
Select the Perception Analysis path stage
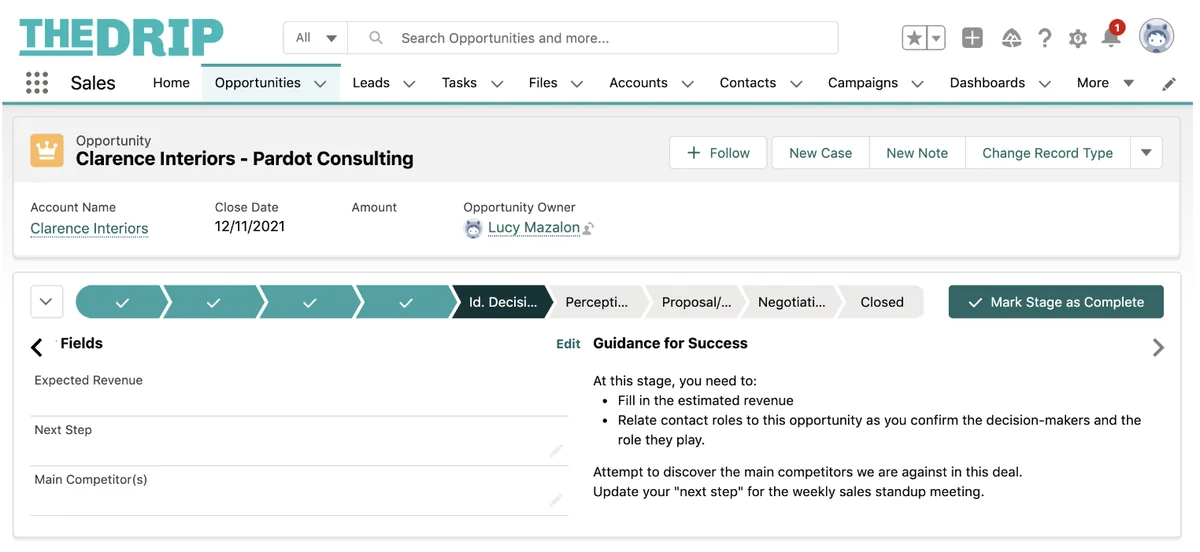coord(597,302)
